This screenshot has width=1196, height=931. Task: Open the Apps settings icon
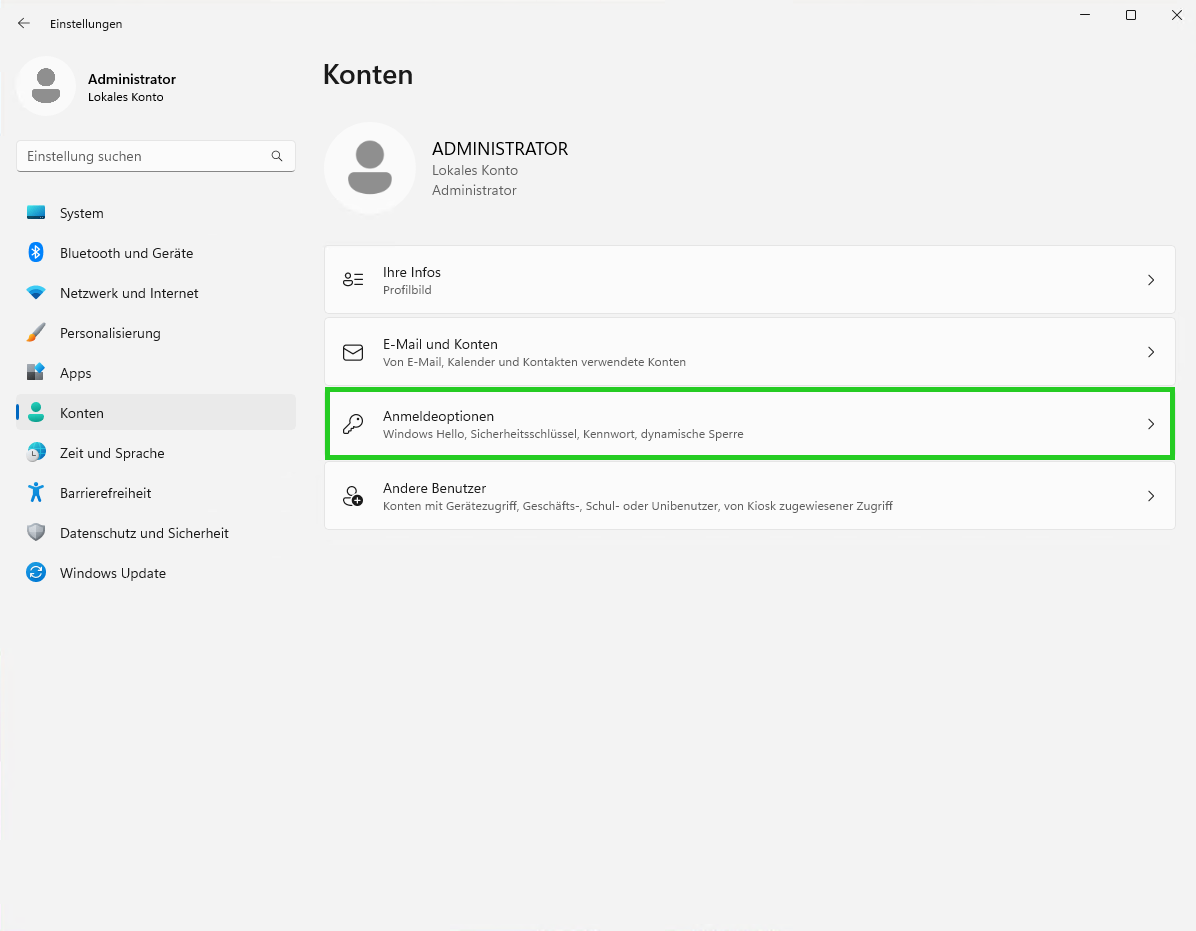pos(36,373)
